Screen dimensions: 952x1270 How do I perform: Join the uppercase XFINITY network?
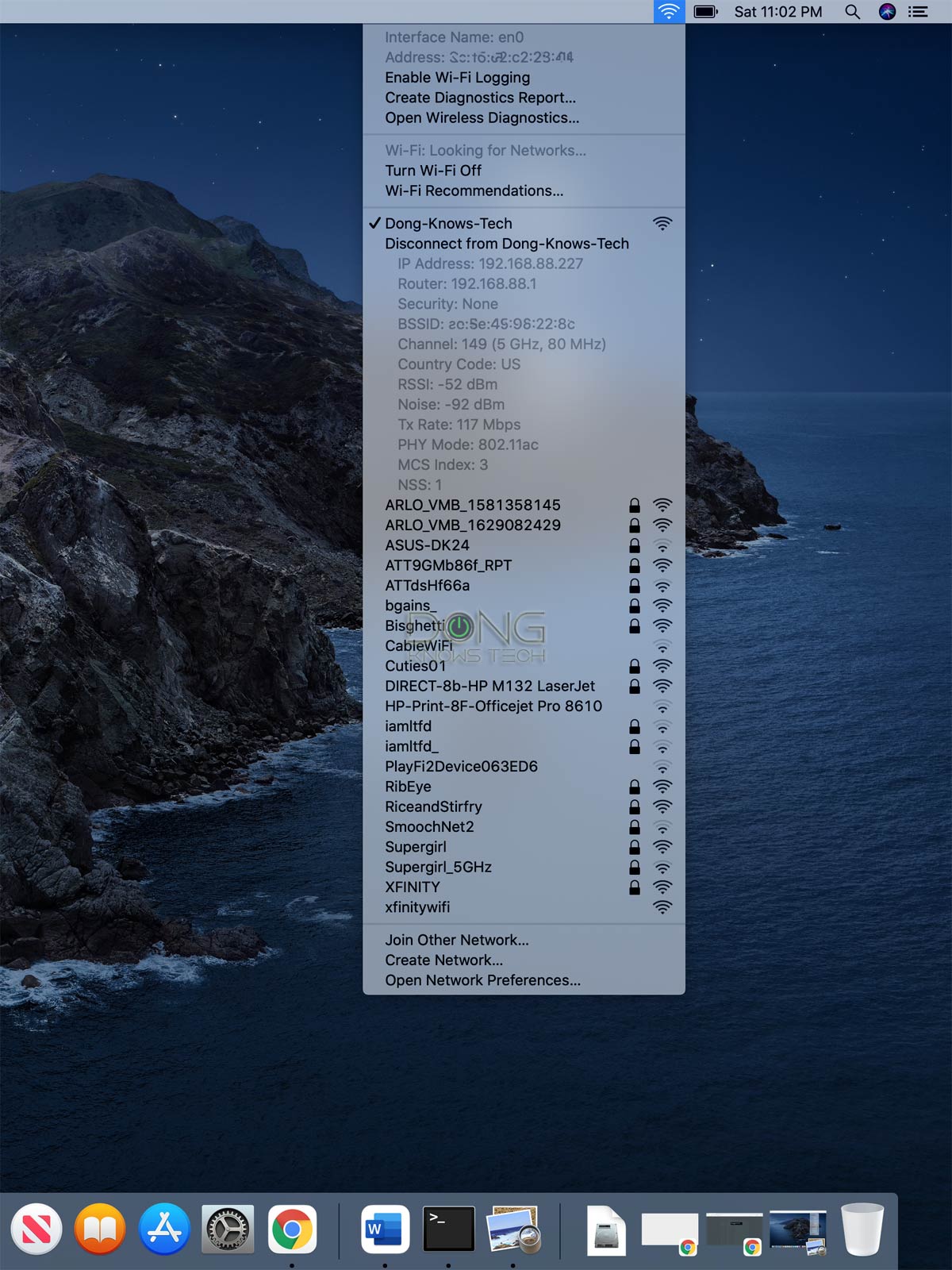pyautogui.click(x=524, y=887)
